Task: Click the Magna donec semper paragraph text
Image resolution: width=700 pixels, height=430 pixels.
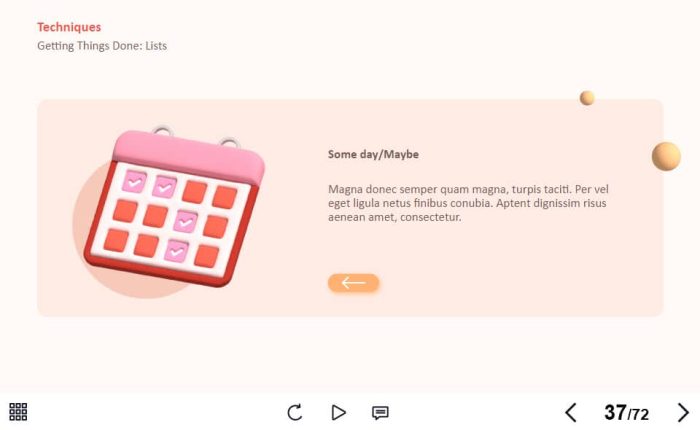Action: tap(468, 203)
